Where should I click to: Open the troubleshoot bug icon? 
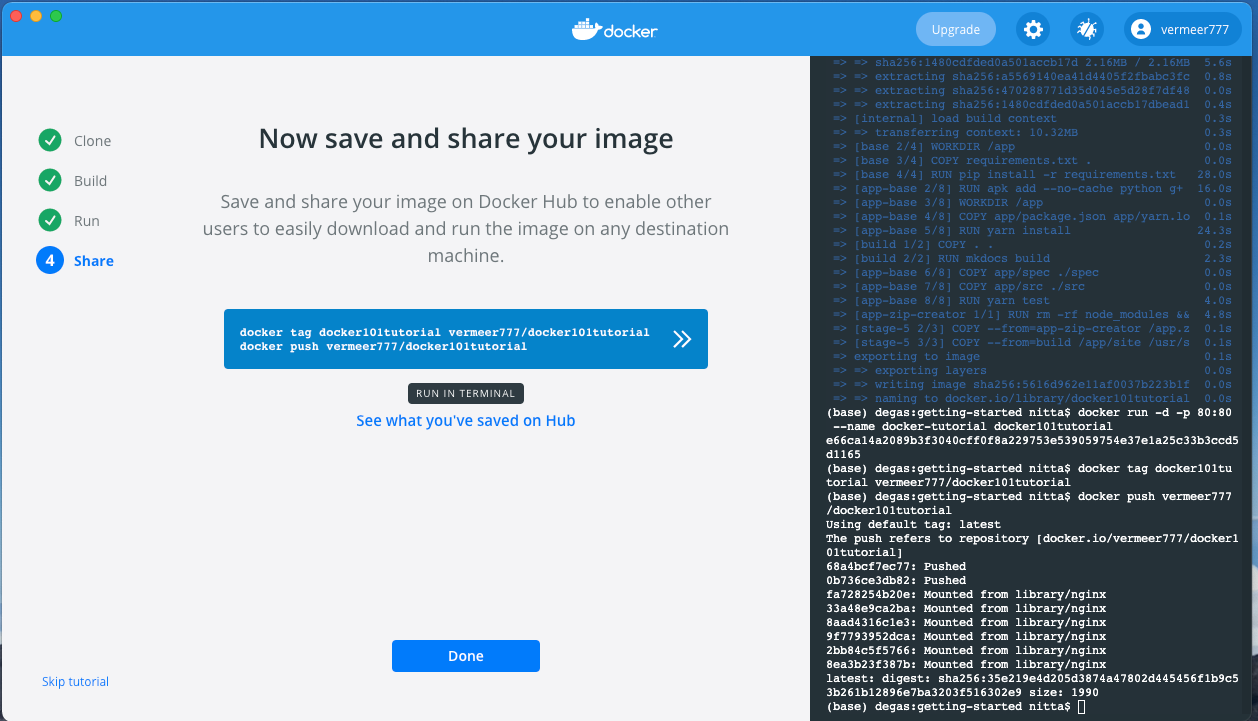point(1086,30)
